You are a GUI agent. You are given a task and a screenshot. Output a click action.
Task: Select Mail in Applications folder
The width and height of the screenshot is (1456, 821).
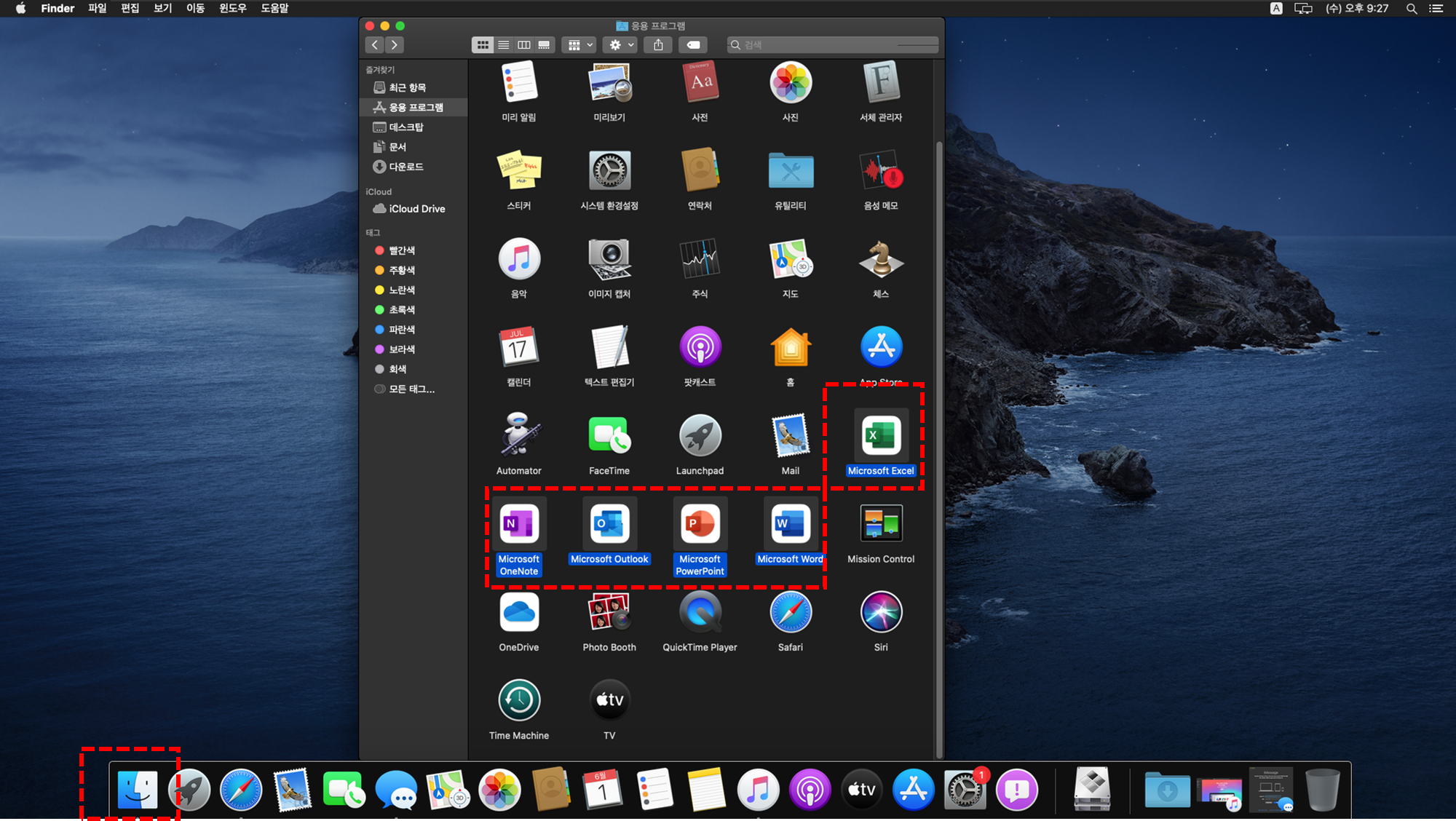coord(791,435)
